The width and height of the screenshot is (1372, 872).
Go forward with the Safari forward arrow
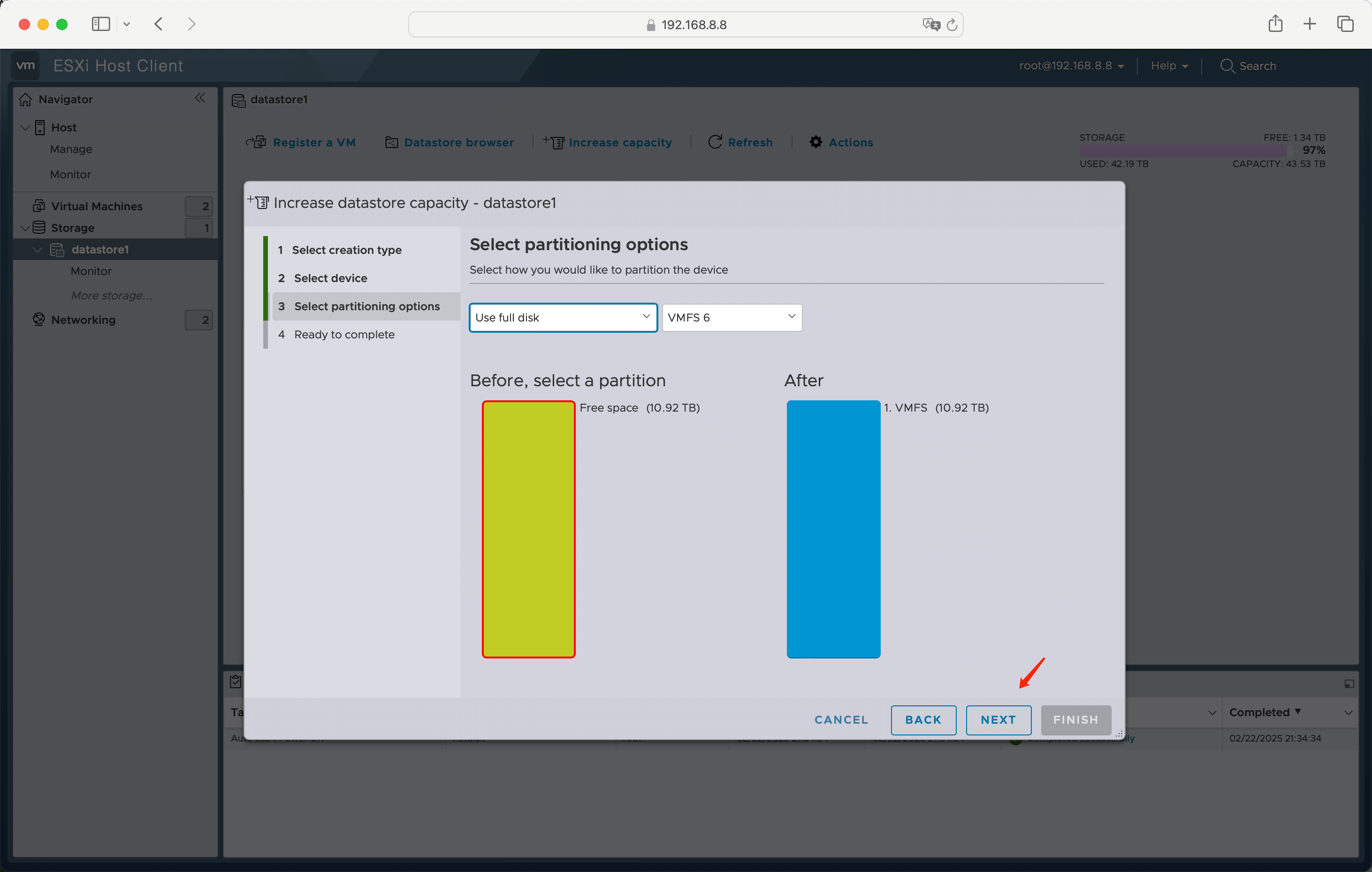click(x=191, y=24)
